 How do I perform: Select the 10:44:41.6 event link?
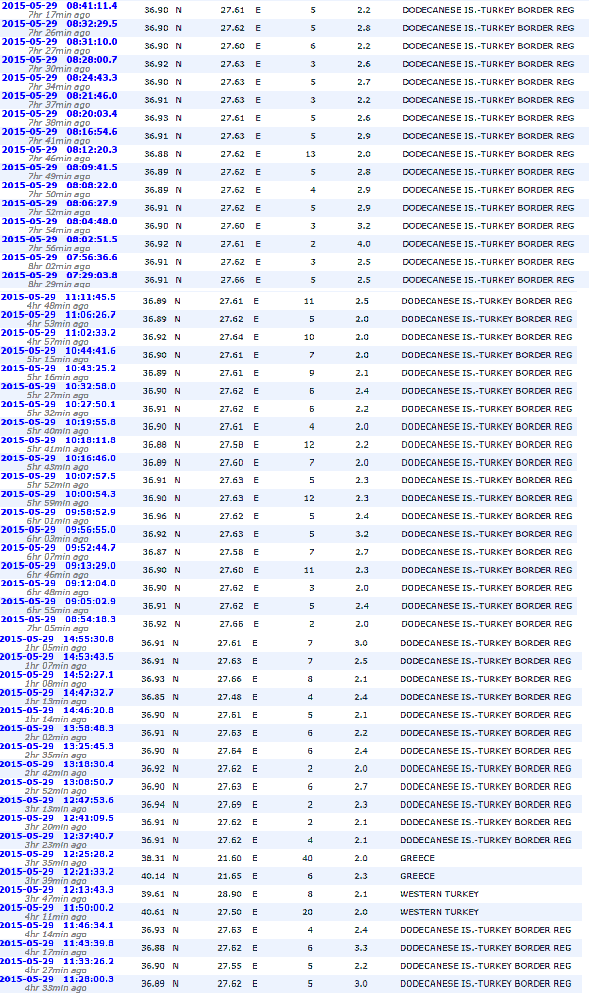pos(58,350)
